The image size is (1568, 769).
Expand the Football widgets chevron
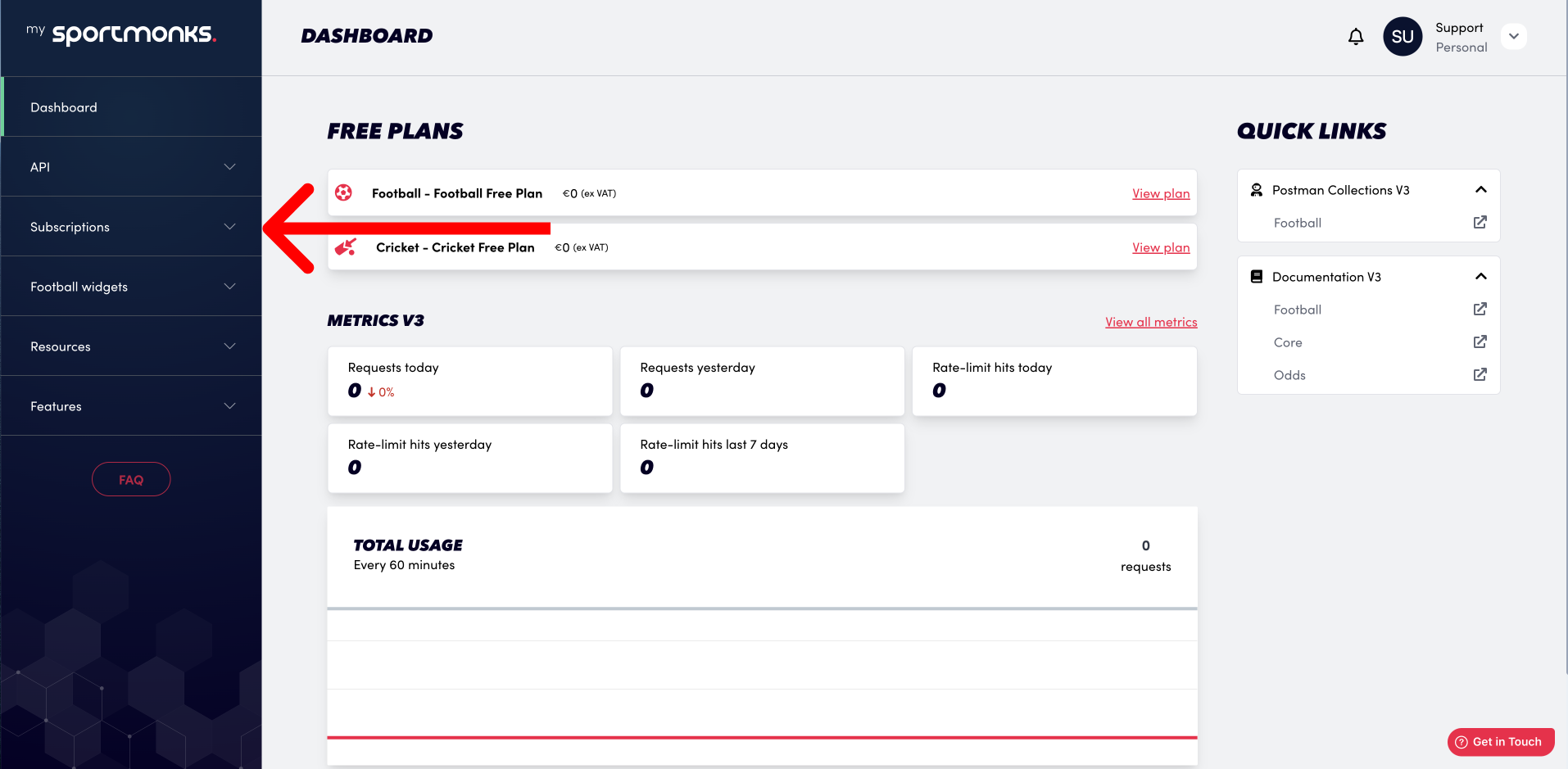coord(230,287)
